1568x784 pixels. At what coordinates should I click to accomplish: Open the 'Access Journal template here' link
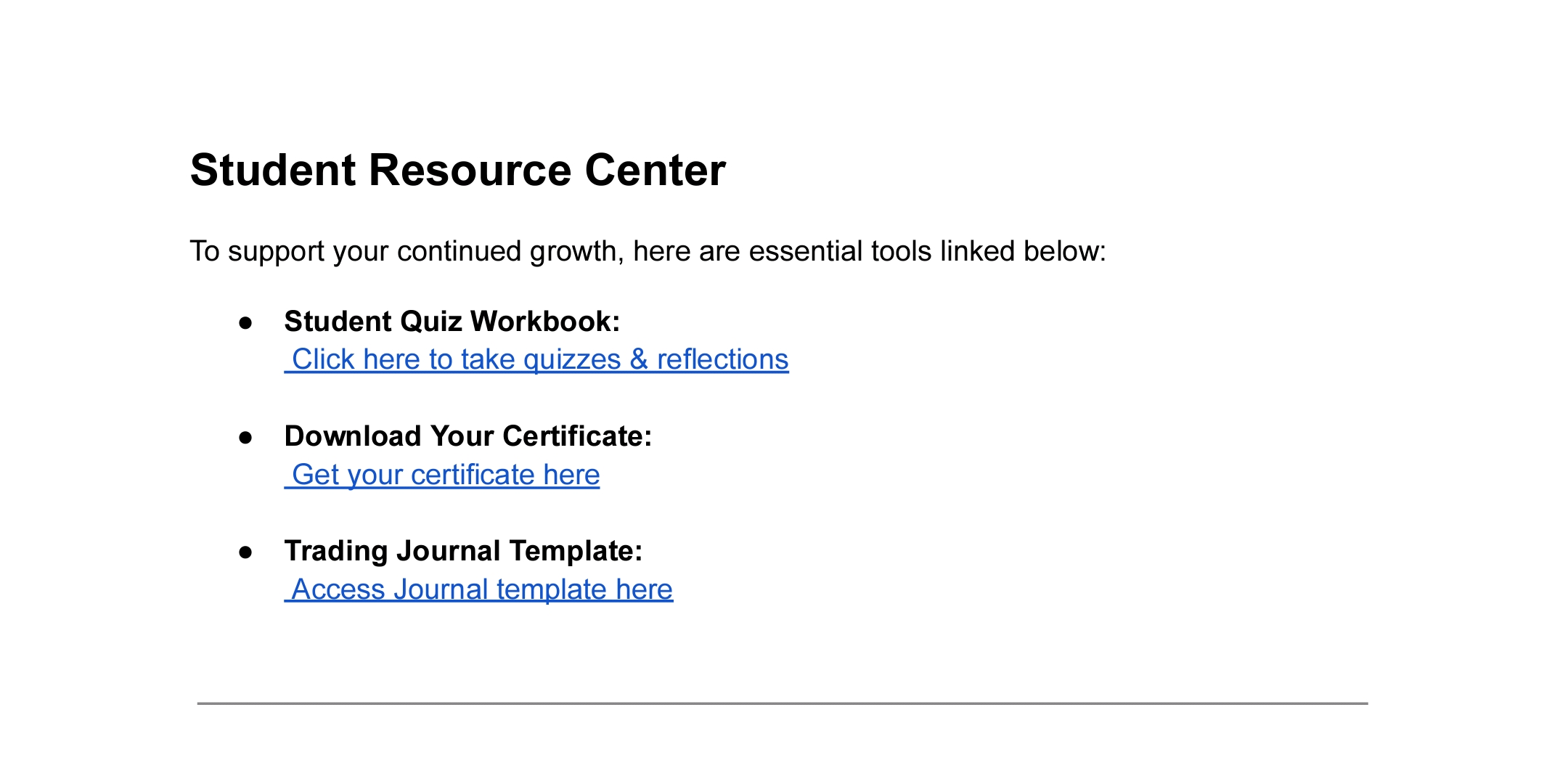point(481,589)
